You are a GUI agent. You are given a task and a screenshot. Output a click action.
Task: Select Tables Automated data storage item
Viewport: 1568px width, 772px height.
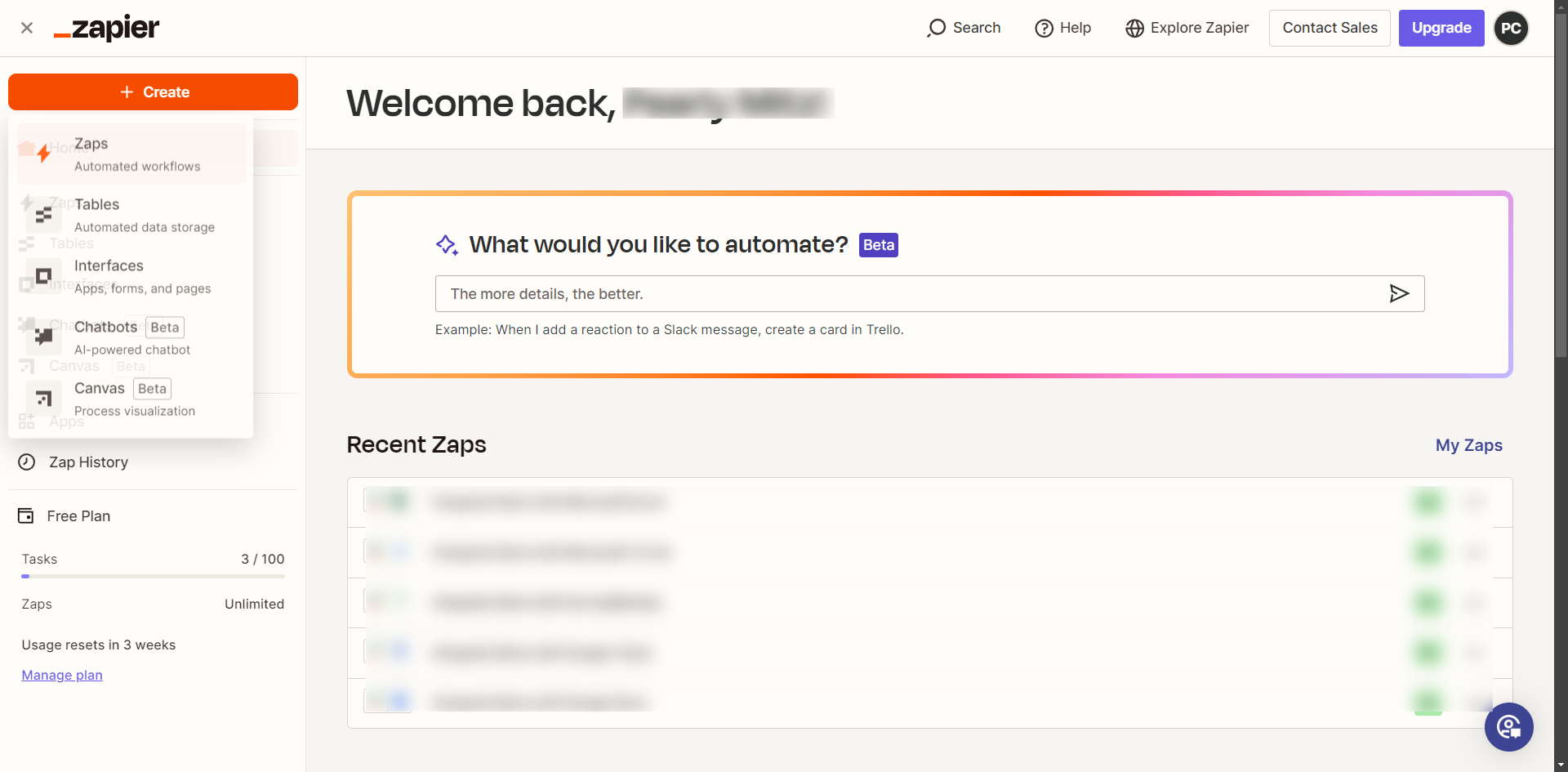(144, 215)
